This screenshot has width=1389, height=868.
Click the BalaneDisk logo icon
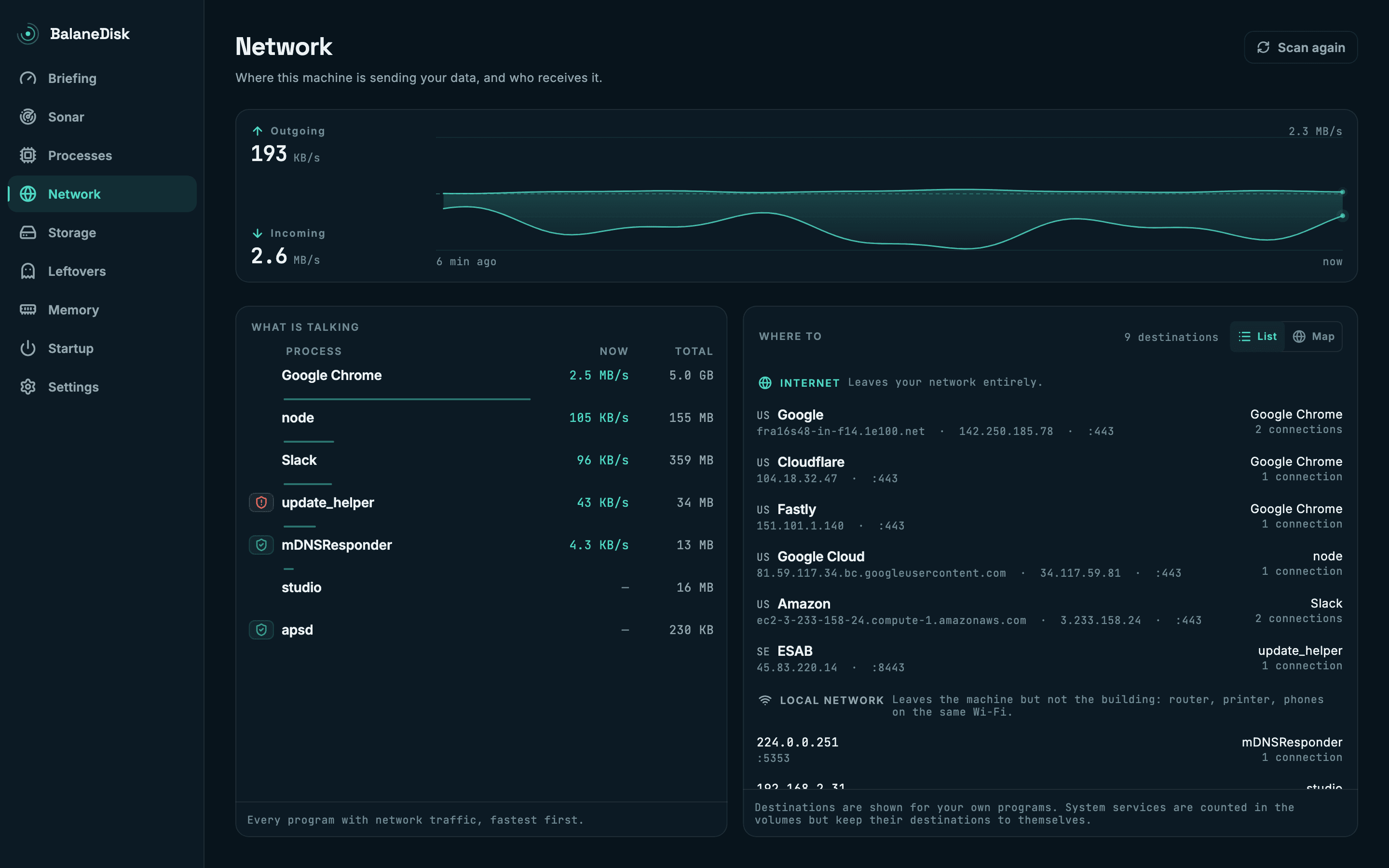[x=27, y=34]
